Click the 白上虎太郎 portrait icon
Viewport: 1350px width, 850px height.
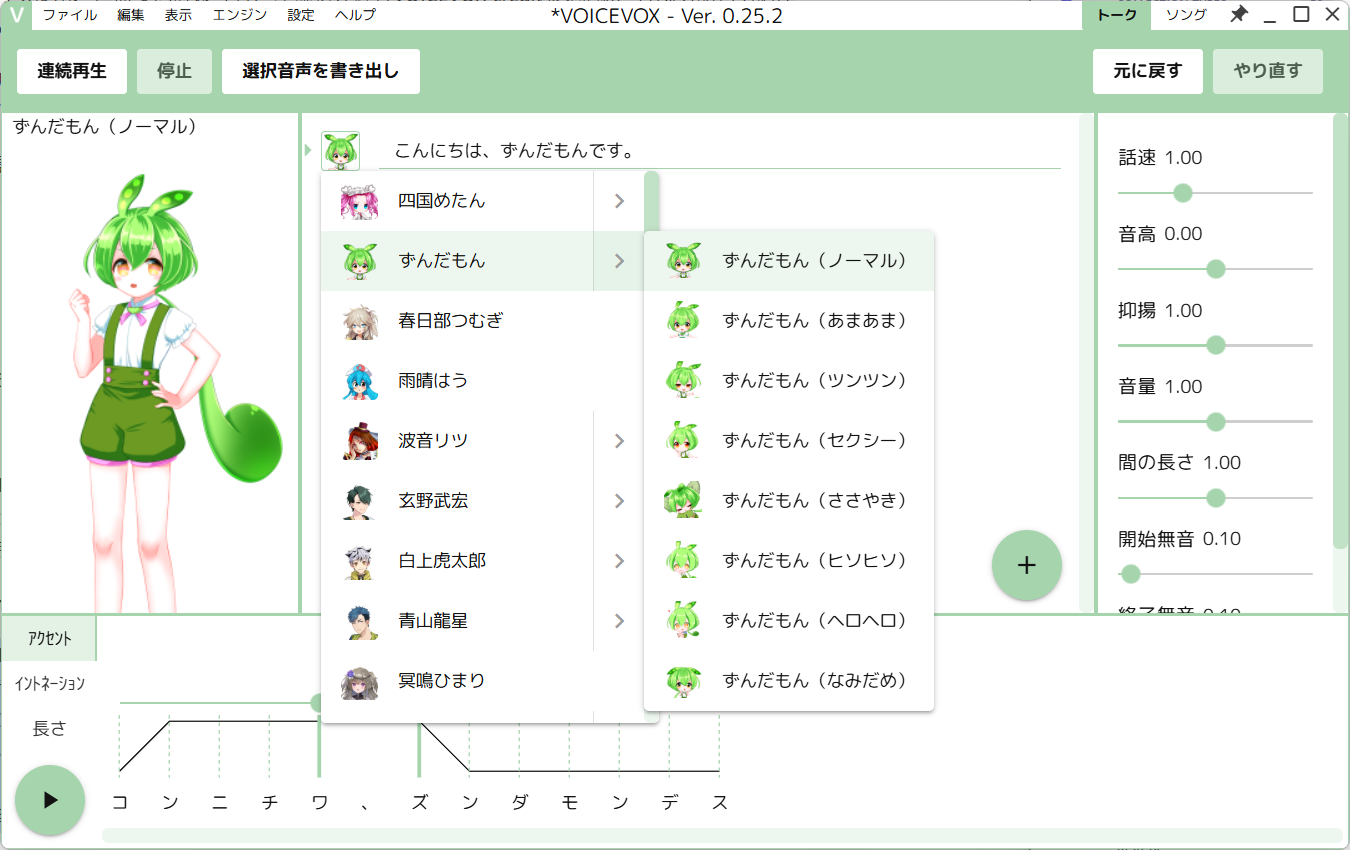click(x=359, y=561)
